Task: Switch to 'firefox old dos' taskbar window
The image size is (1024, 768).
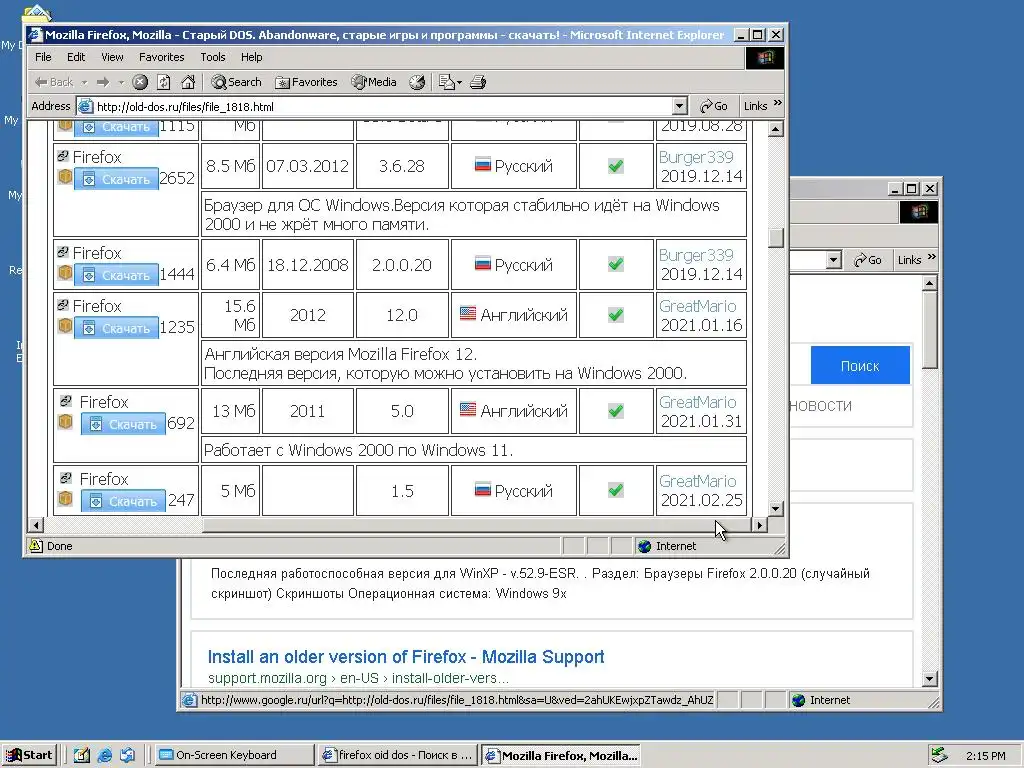Action: [397, 755]
